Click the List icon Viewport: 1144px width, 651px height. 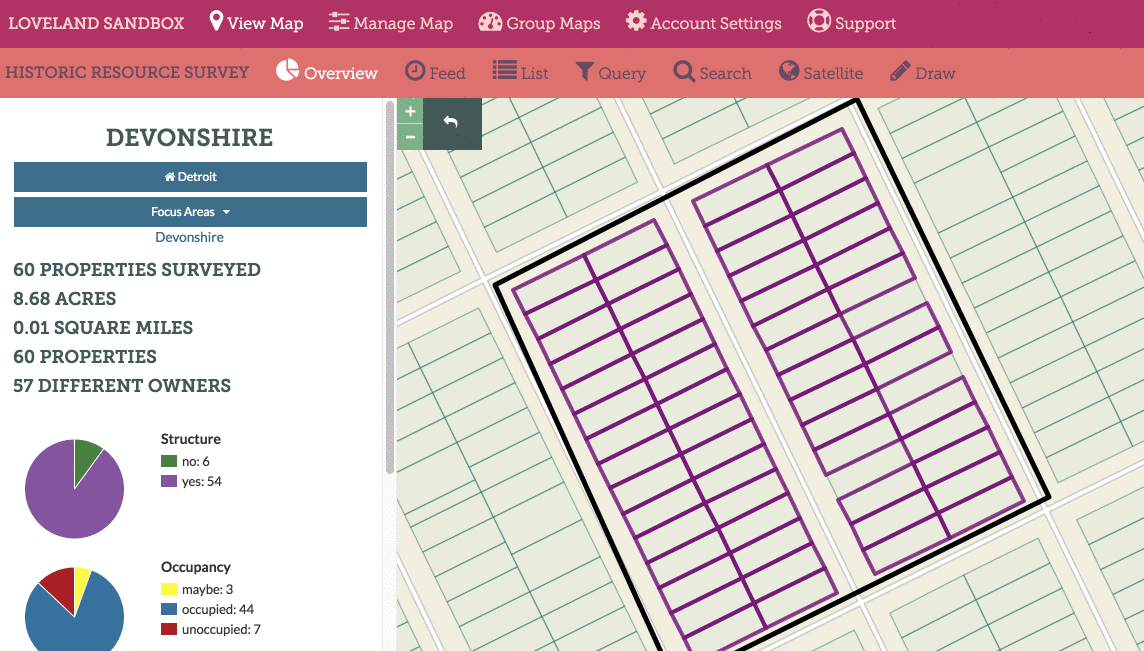point(505,70)
